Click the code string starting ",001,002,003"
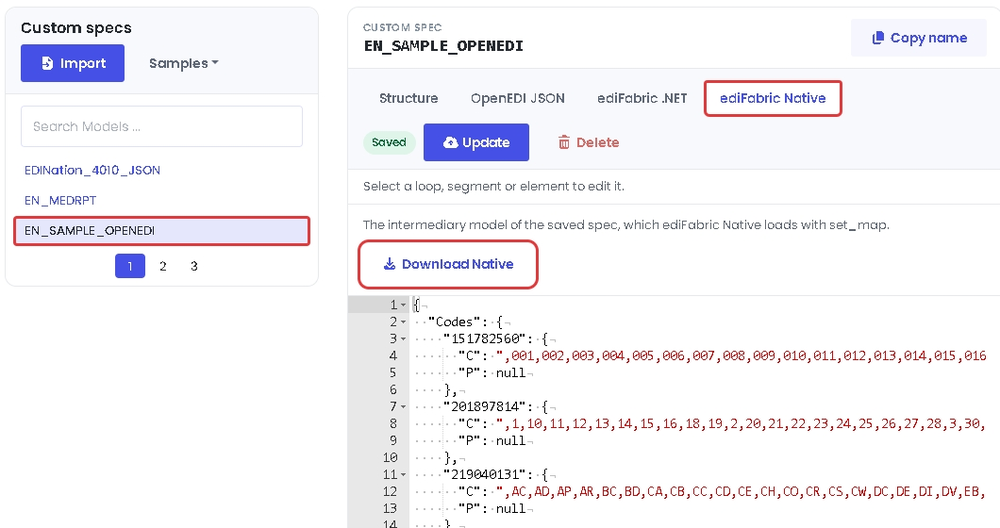Image resolution: width=1000 pixels, height=528 pixels. 741,356
